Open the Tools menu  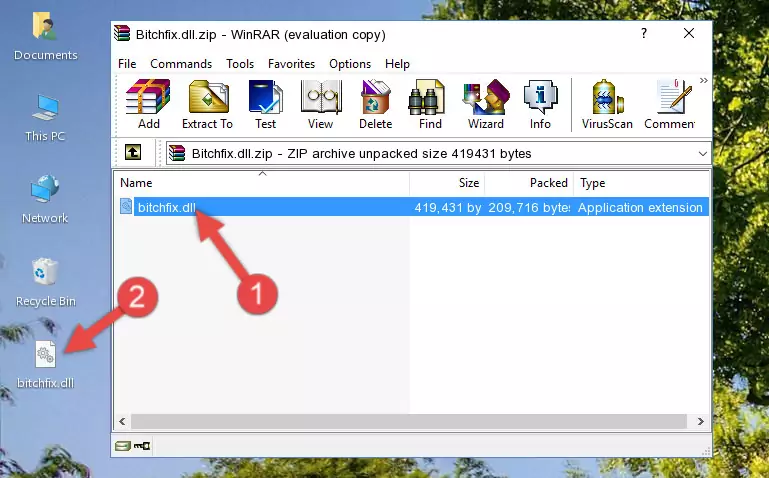coord(240,64)
